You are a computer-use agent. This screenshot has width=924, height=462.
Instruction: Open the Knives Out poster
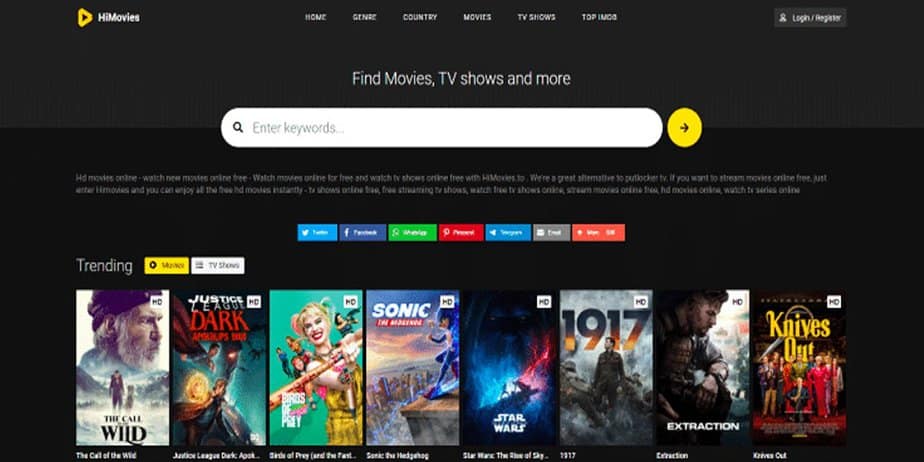click(800, 367)
